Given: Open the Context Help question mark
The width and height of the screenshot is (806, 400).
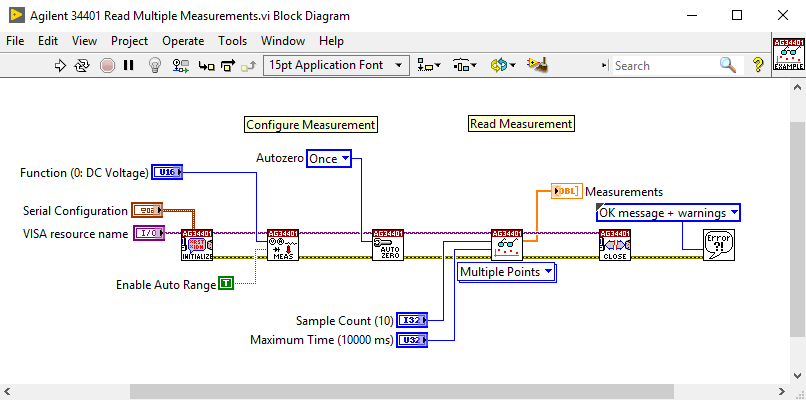Looking at the screenshot, I should pos(760,65).
